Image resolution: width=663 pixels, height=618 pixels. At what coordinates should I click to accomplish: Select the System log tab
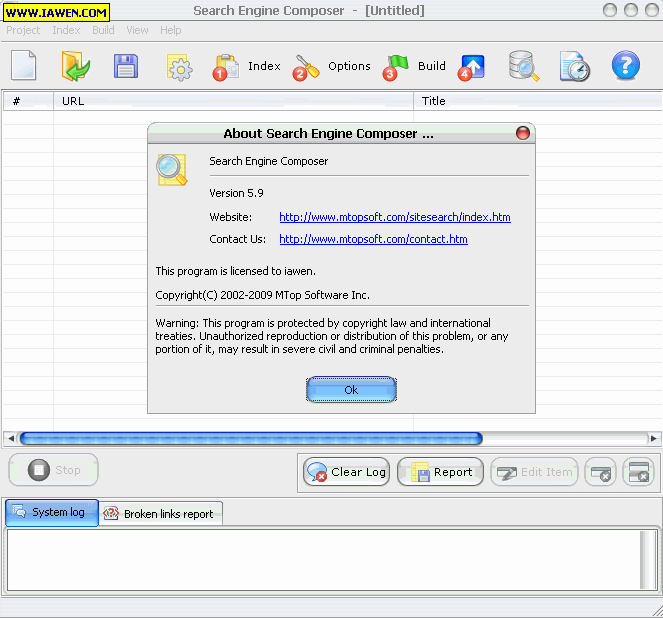click(x=52, y=512)
